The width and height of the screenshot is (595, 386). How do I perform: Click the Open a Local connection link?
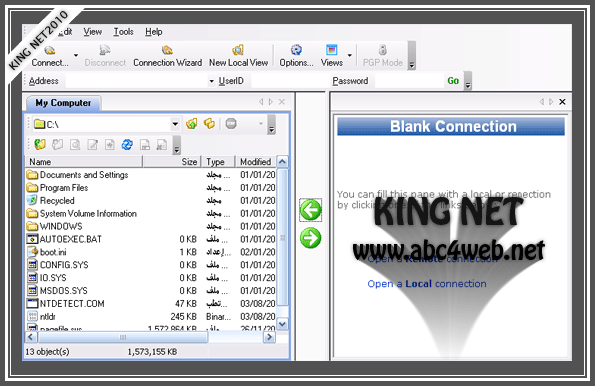(x=427, y=284)
